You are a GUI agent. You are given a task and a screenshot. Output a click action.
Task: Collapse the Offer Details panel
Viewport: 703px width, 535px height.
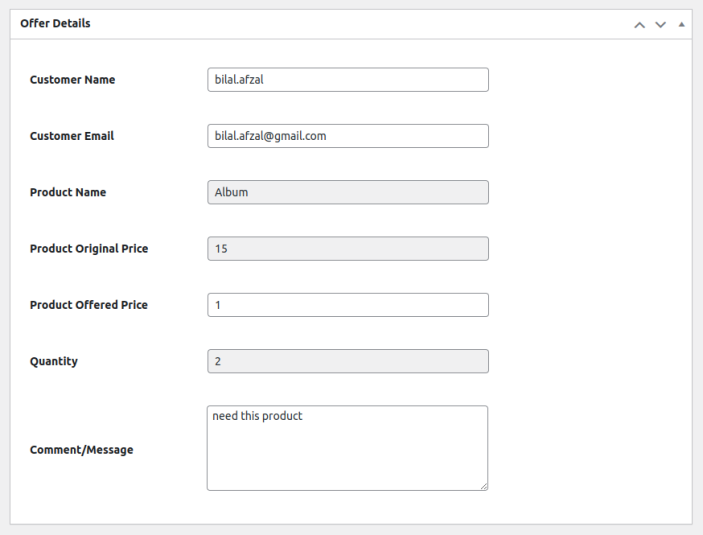pos(681,24)
